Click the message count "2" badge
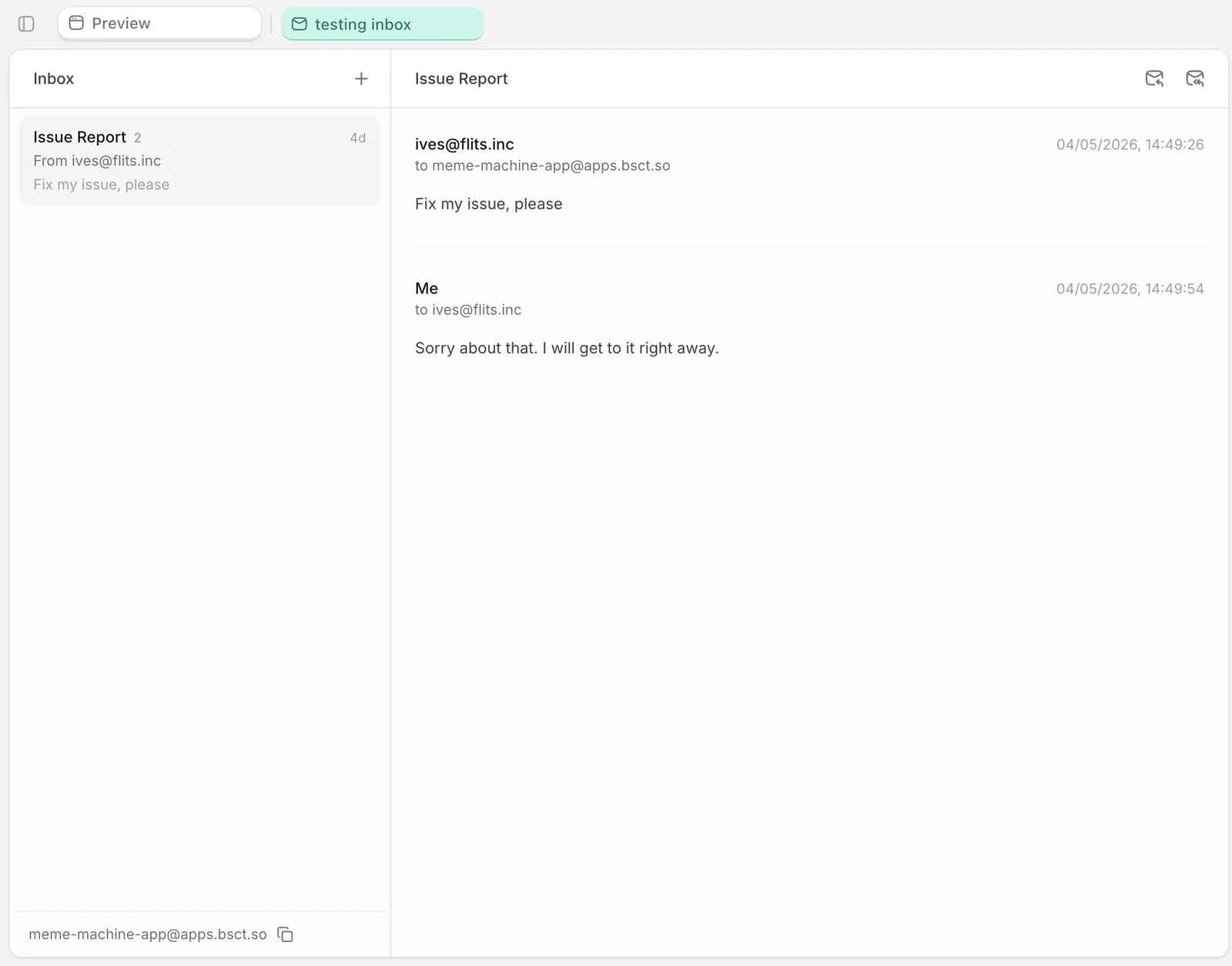The height and width of the screenshot is (966, 1232). click(138, 138)
